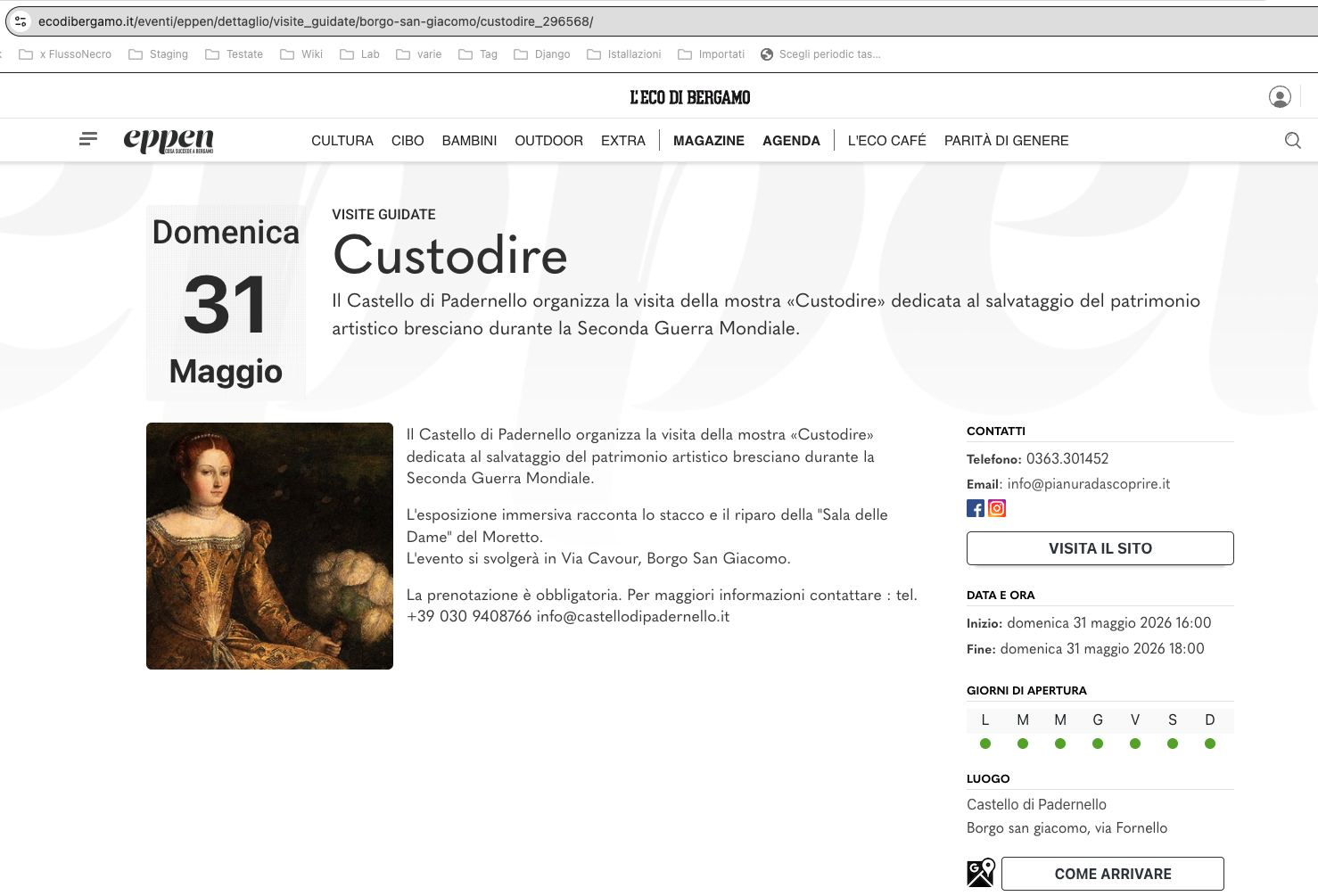The width and height of the screenshot is (1318, 896).
Task: Click the search magnifier icon
Action: (1292, 140)
